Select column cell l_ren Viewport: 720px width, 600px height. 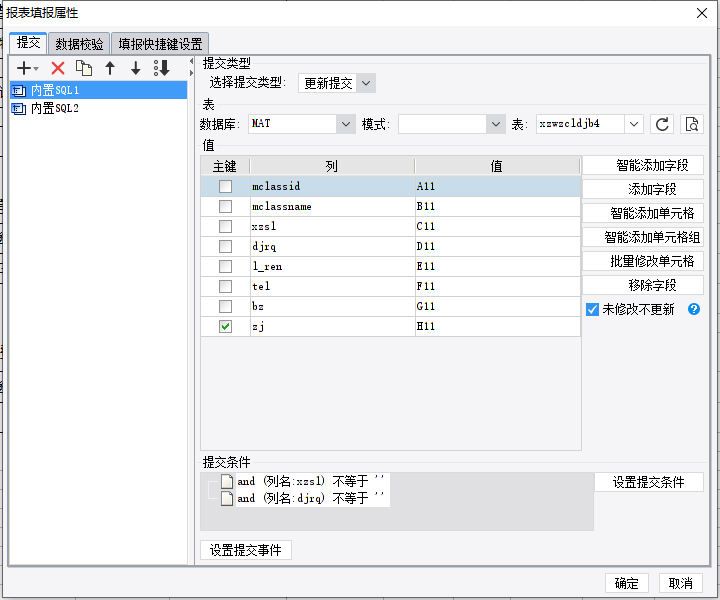[332, 266]
